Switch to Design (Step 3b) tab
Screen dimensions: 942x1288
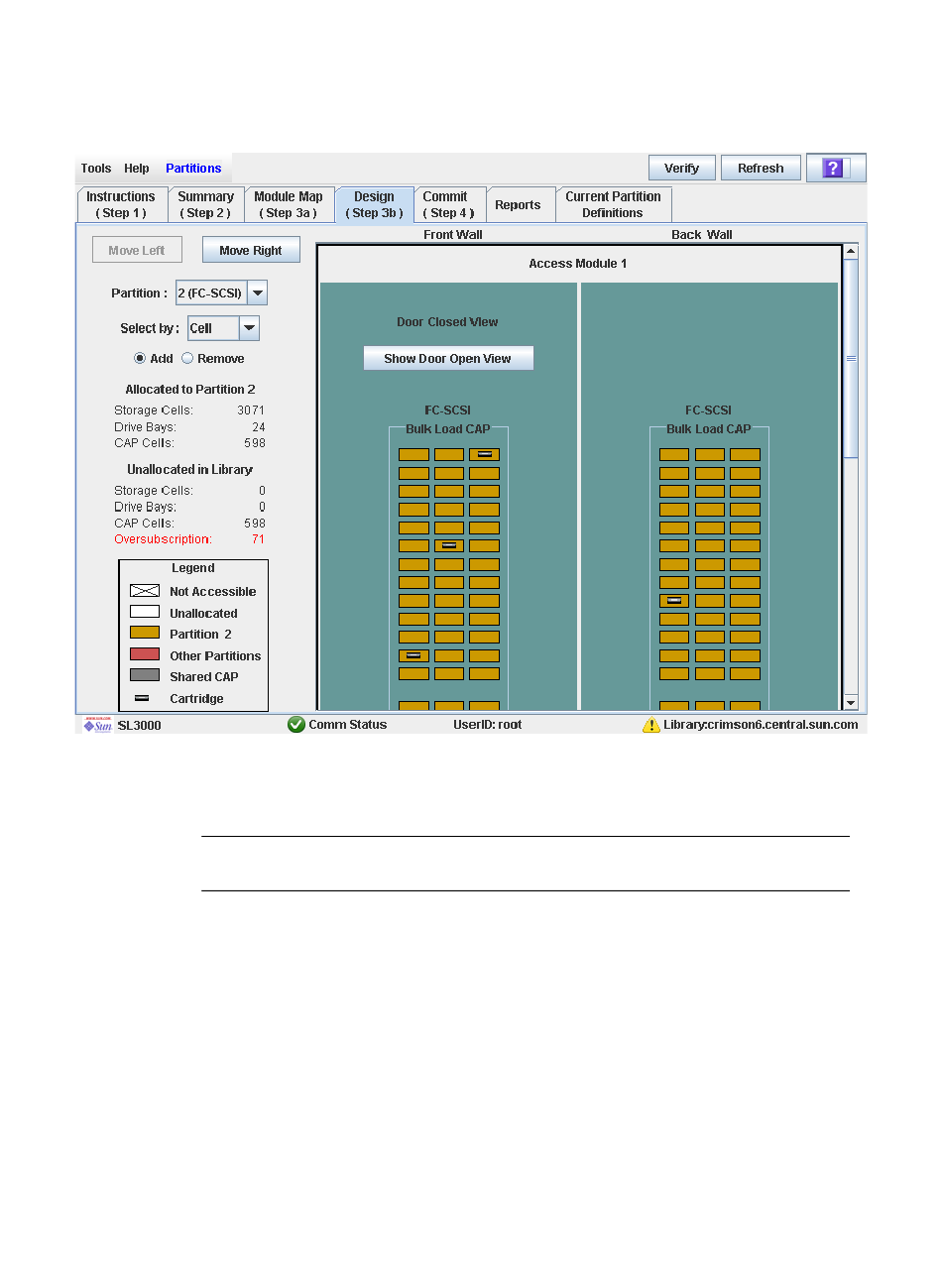(375, 205)
